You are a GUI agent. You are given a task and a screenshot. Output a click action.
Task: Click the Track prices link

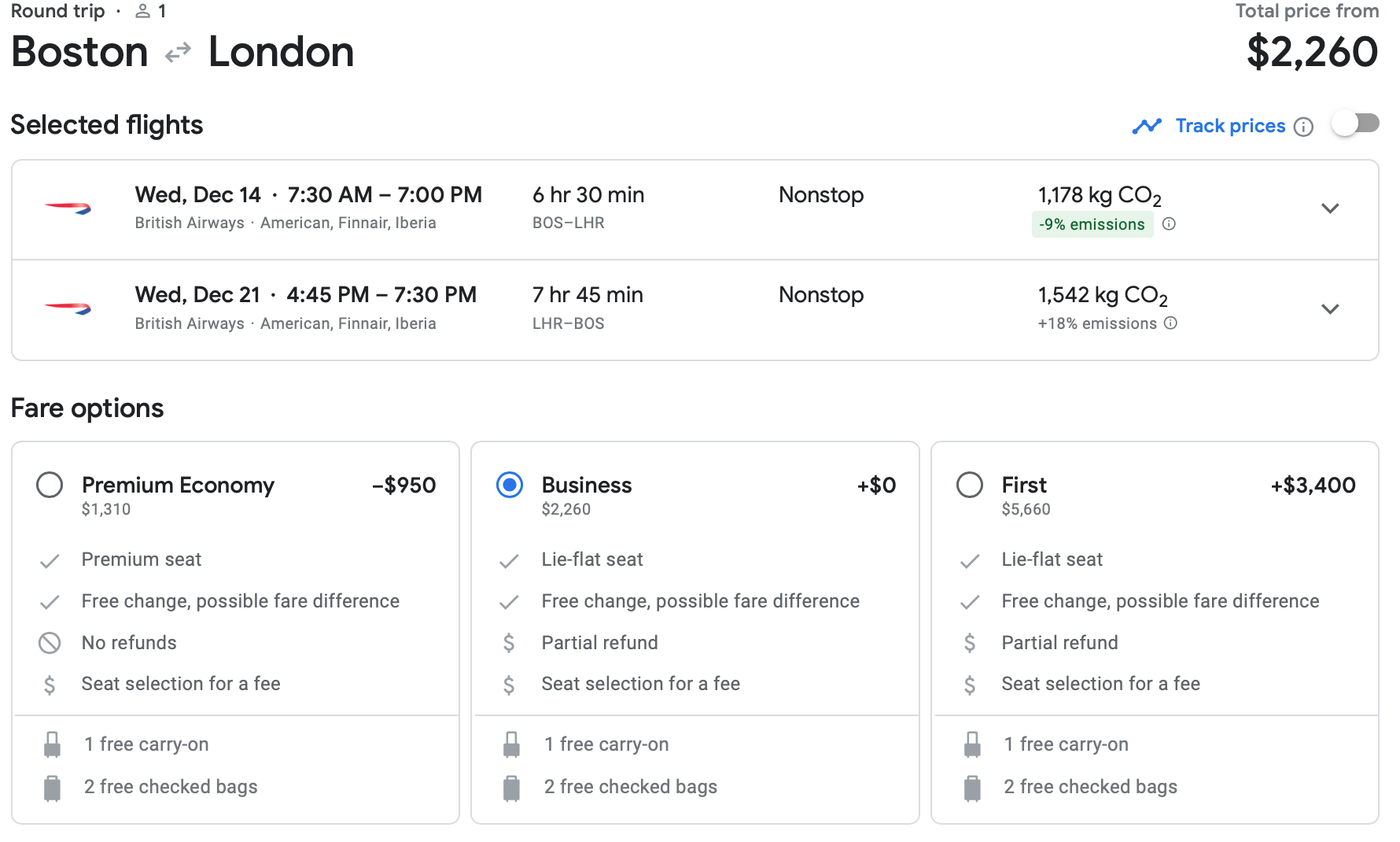(1230, 126)
